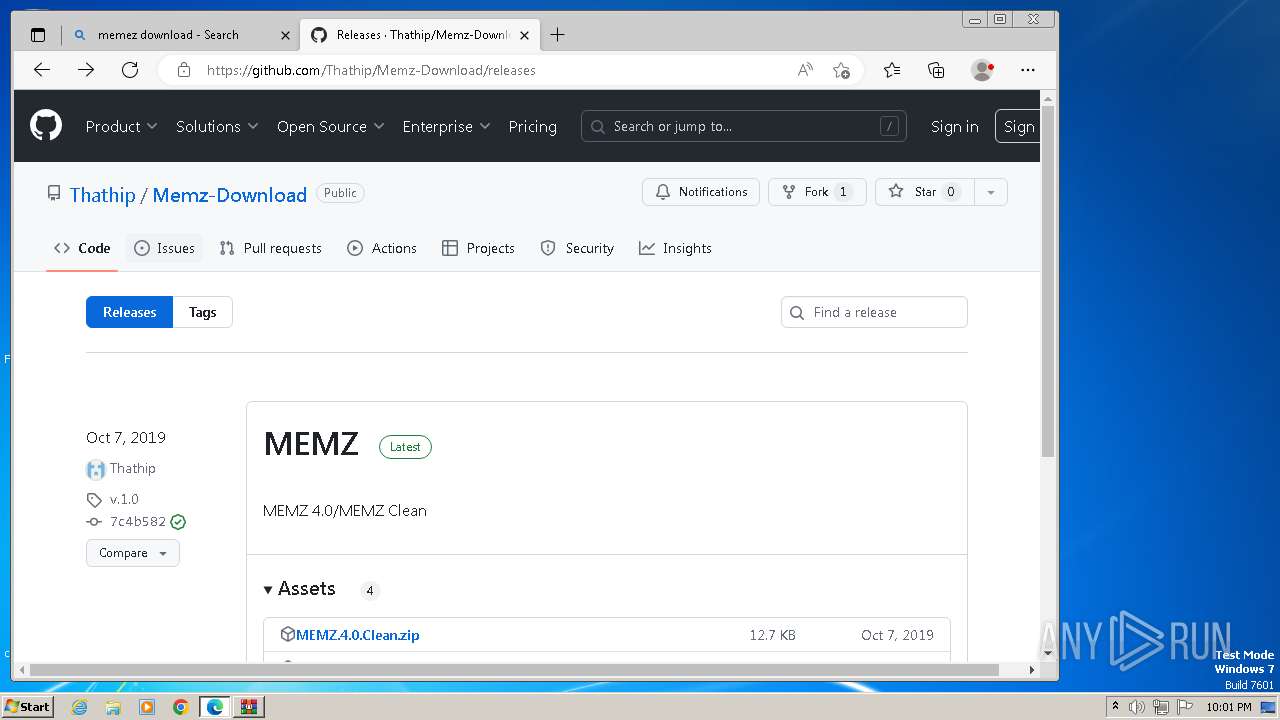The height and width of the screenshot is (720, 1280).
Task: Go to the Pricing page
Action: click(532, 127)
